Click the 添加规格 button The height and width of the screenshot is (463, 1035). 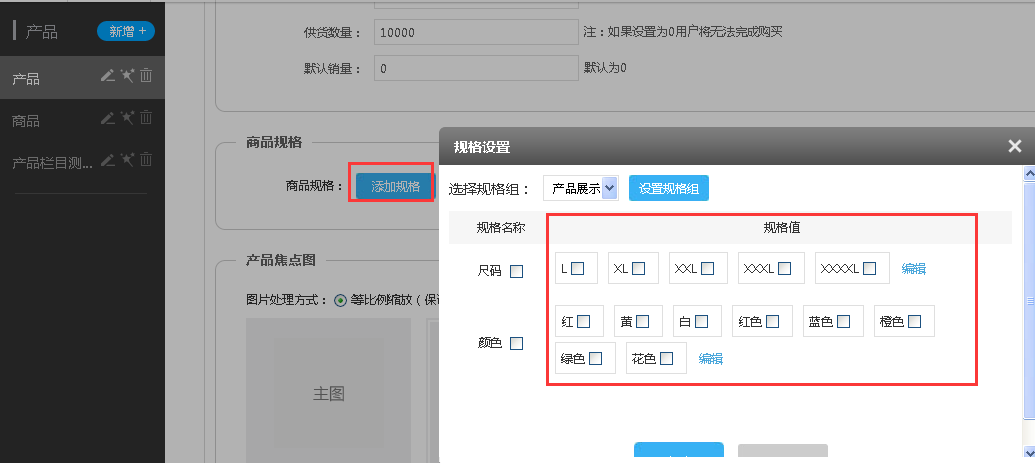(395, 186)
